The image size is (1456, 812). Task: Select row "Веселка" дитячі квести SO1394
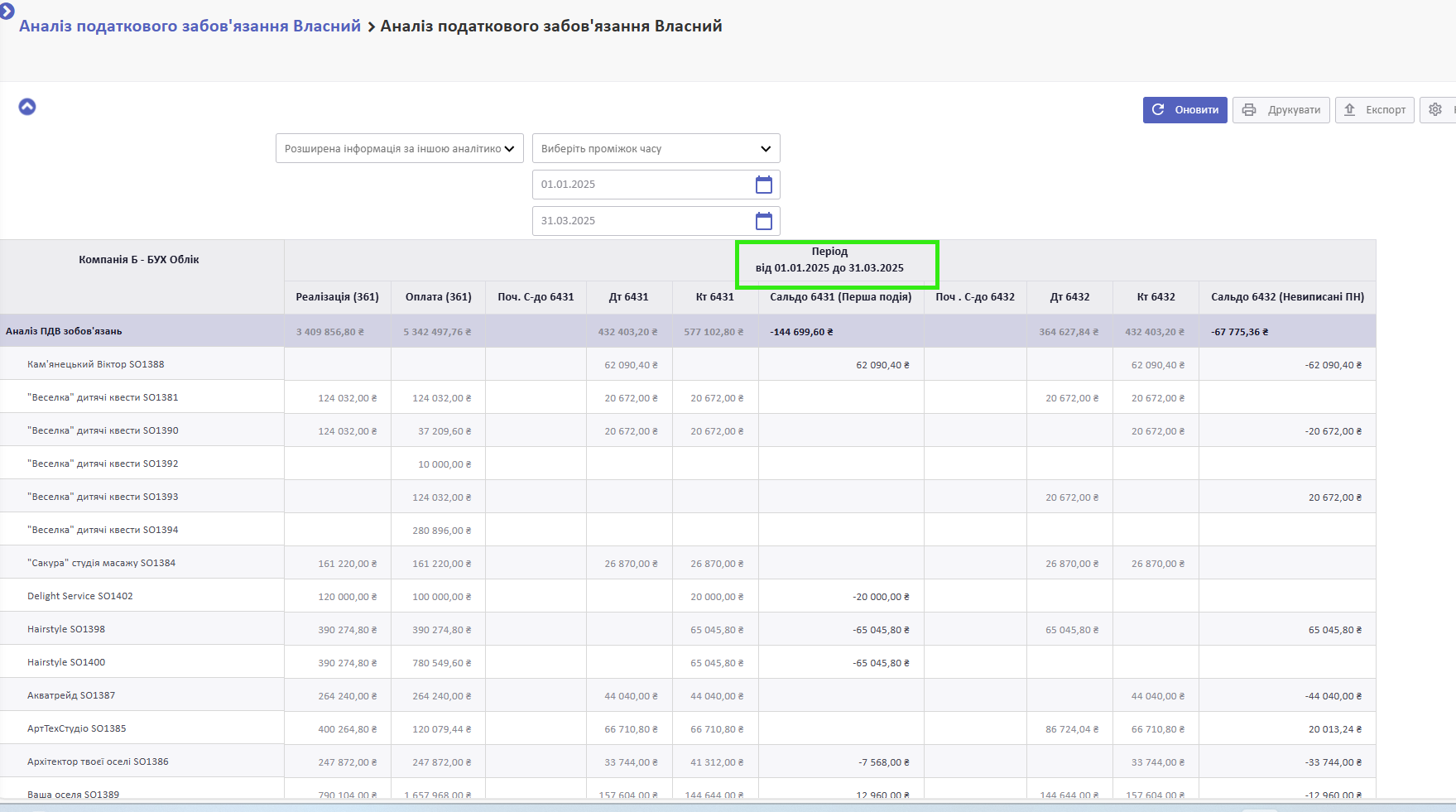[688, 530]
